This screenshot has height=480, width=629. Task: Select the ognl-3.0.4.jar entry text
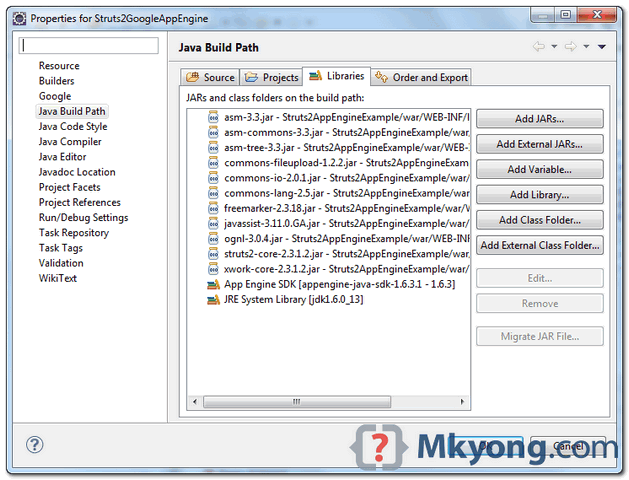[x=347, y=239]
